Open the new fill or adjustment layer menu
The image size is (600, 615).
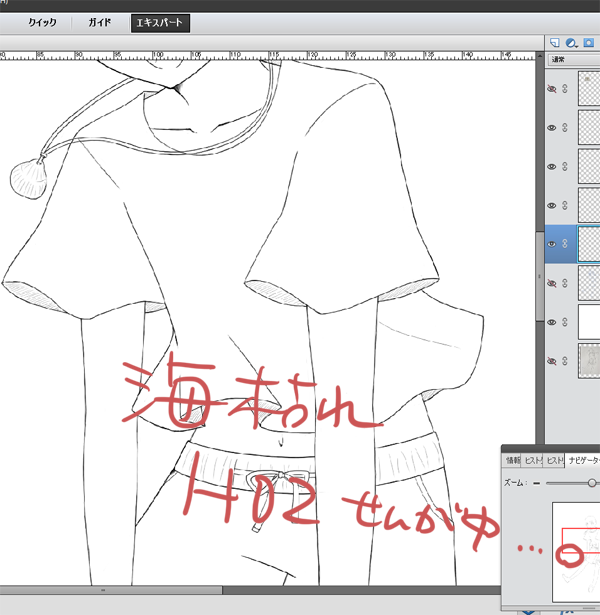(x=571, y=43)
